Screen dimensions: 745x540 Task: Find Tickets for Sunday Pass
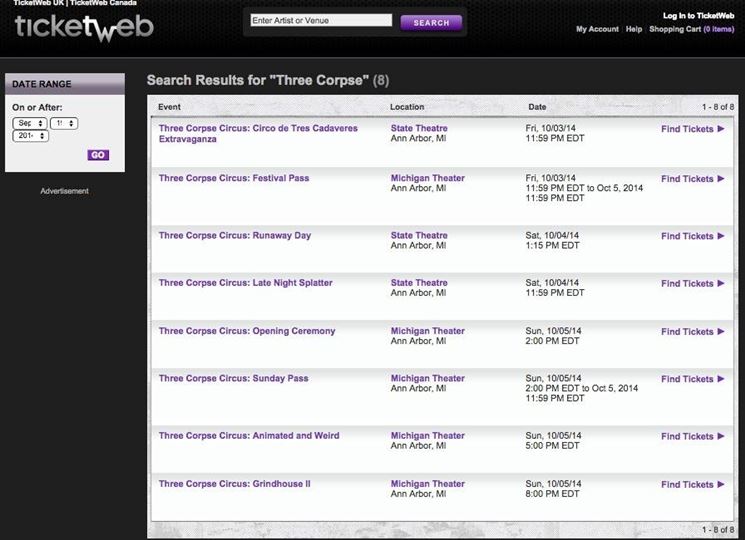pyautogui.click(x=692, y=379)
